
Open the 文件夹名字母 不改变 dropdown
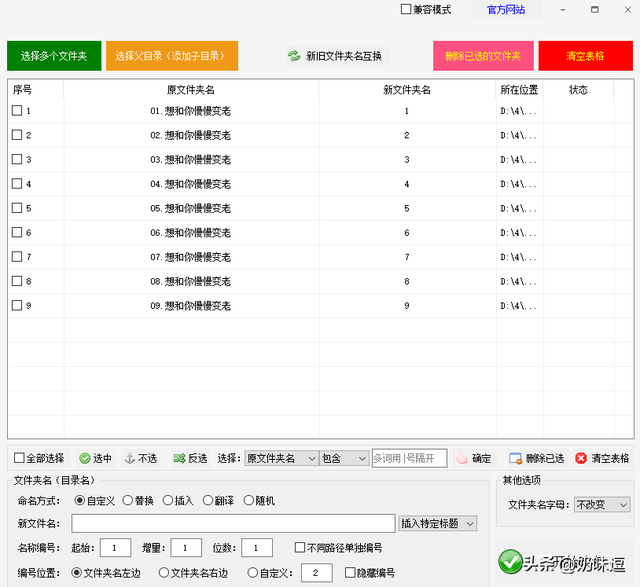coord(602,505)
